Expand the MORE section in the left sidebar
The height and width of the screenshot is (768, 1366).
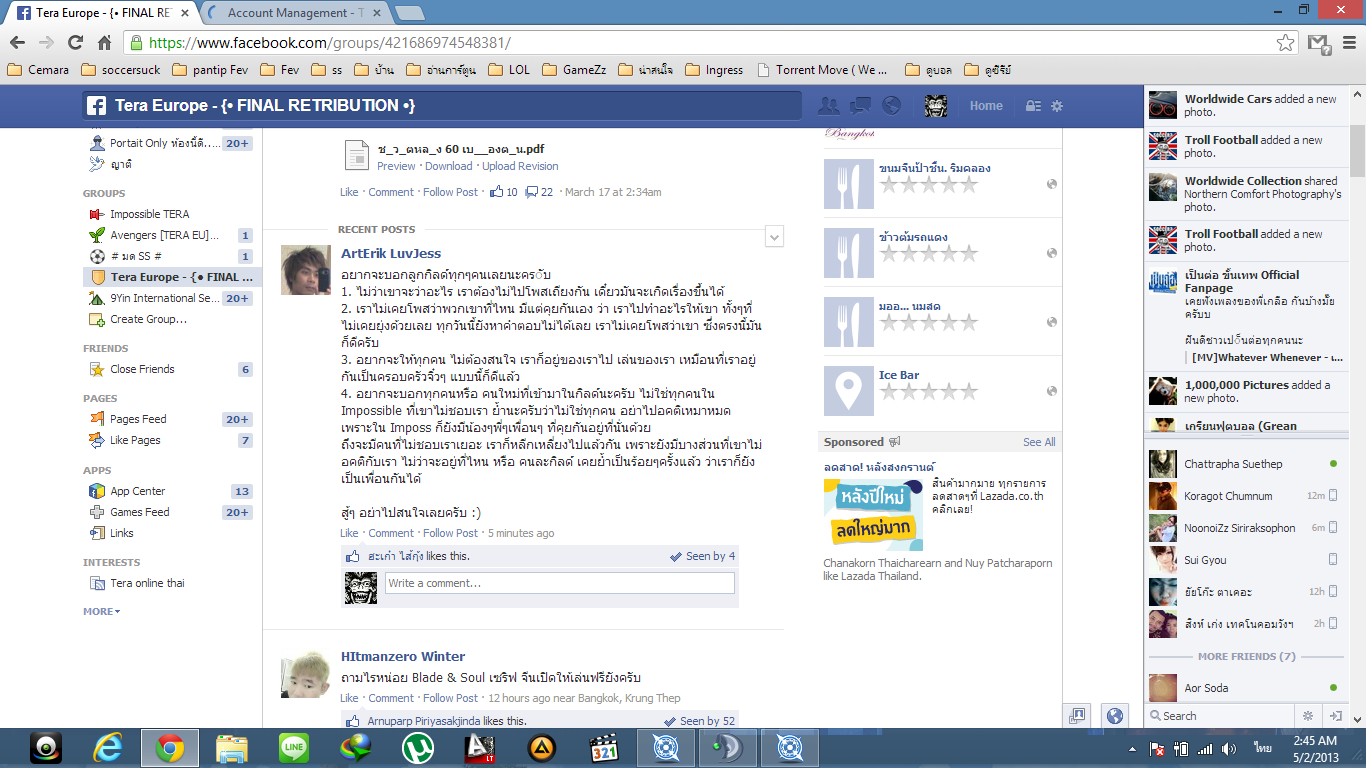[101, 611]
